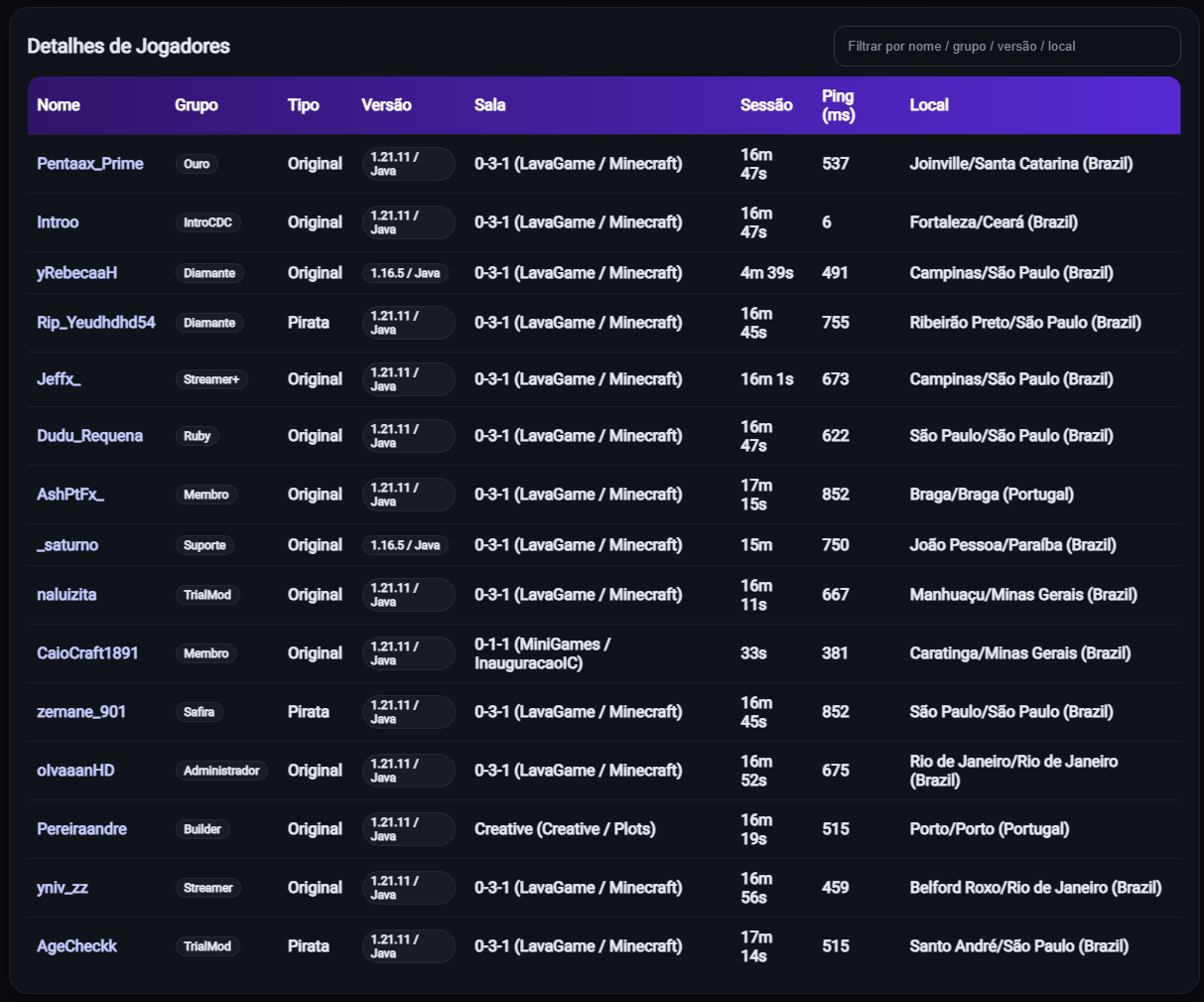Screen dimensions: 1204x1002
Task: Click the Nome column header
Action: tap(59, 105)
